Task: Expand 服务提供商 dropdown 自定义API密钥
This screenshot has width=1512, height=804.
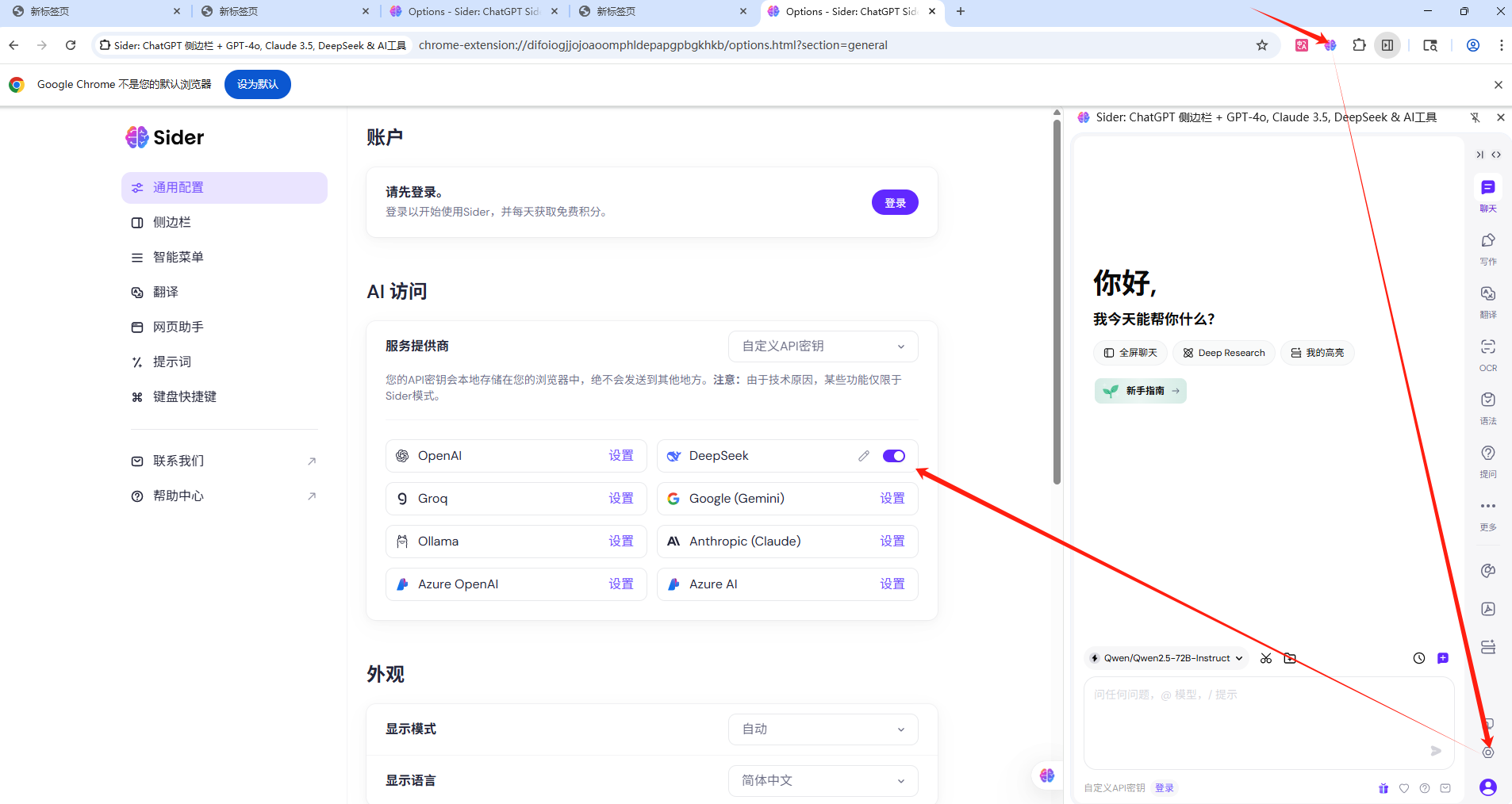Action: pyautogui.click(x=823, y=346)
